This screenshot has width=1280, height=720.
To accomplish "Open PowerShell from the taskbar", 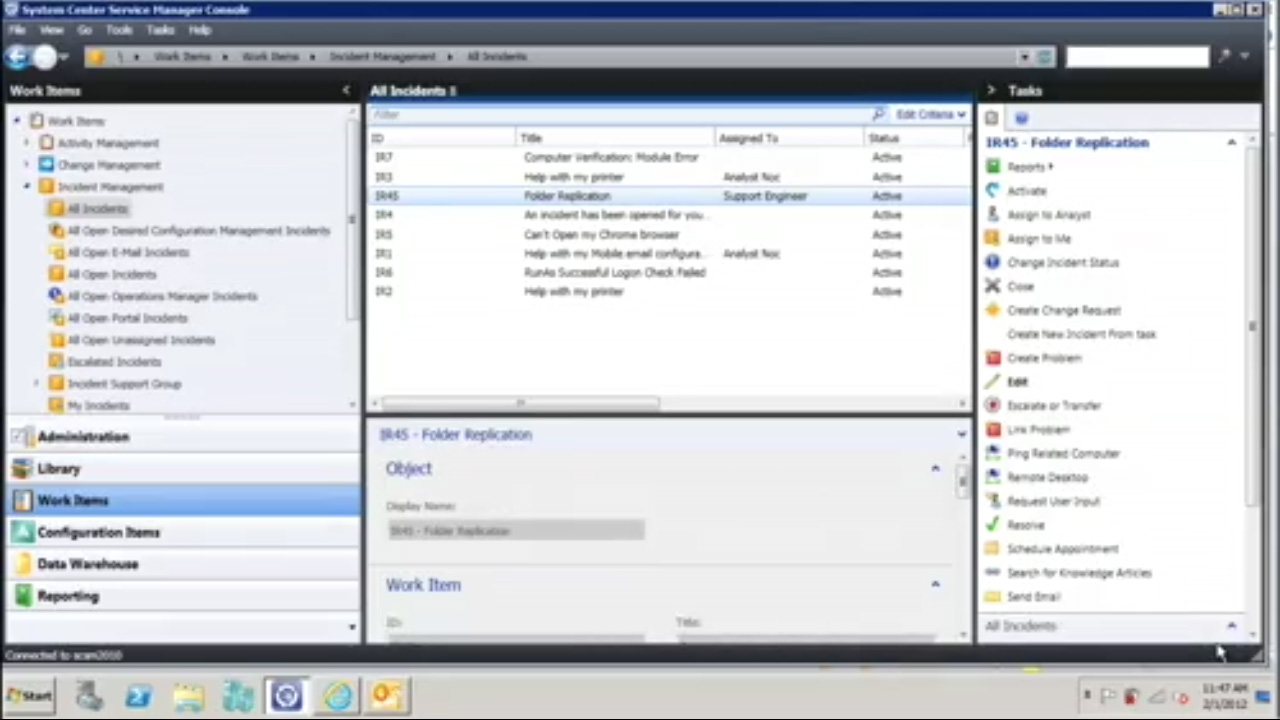I will (x=139, y=695).
